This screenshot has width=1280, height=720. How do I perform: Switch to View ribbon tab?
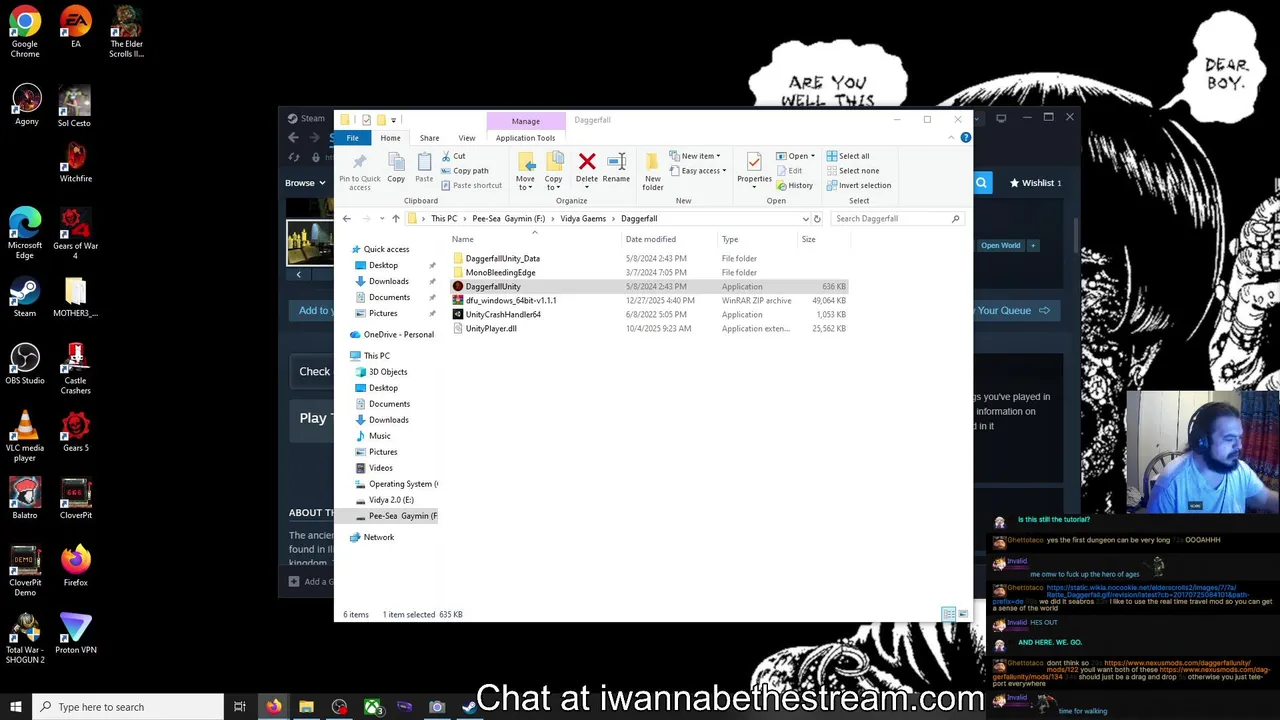467,138
